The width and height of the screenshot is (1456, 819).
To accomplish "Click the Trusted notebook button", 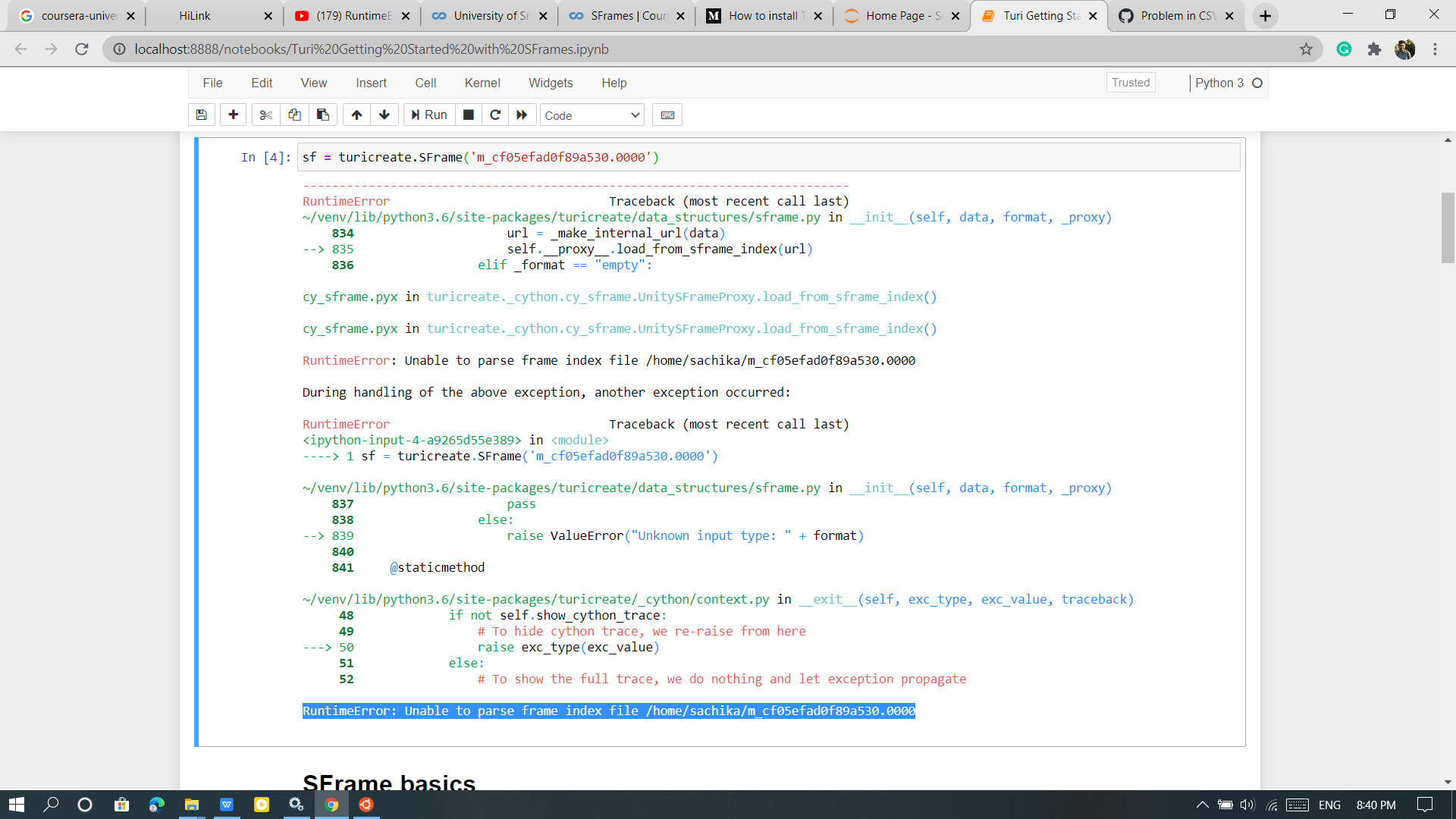I will 1130,82.
